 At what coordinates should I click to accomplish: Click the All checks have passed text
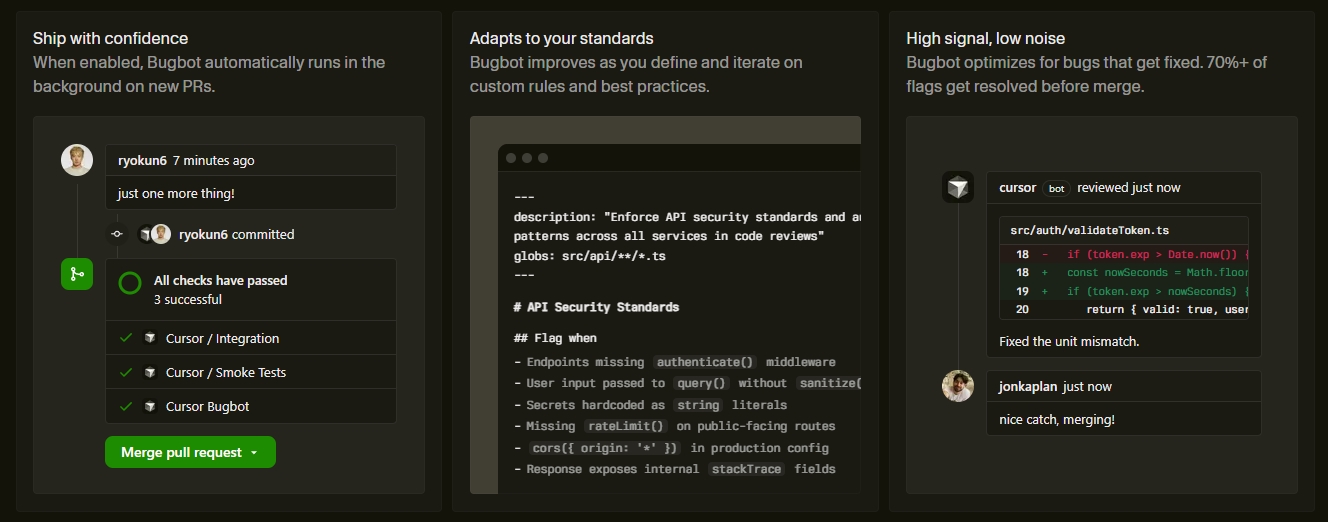(220, 280)
